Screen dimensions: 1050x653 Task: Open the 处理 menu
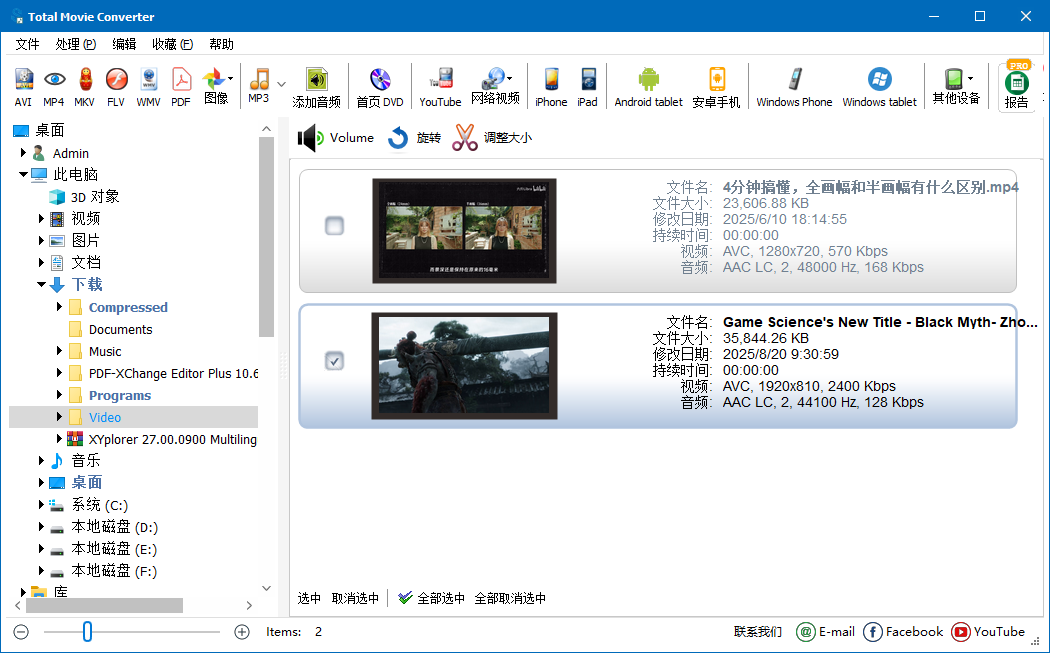[x=75, y=44]
